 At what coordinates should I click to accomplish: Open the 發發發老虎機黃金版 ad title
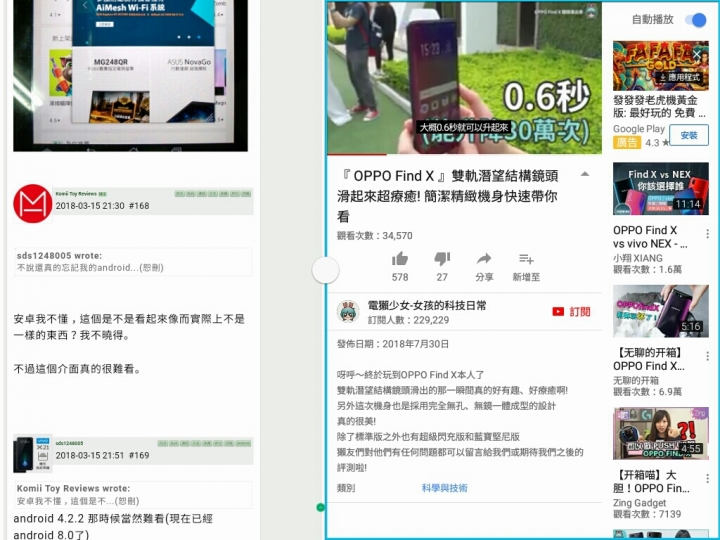click(659, 107)
